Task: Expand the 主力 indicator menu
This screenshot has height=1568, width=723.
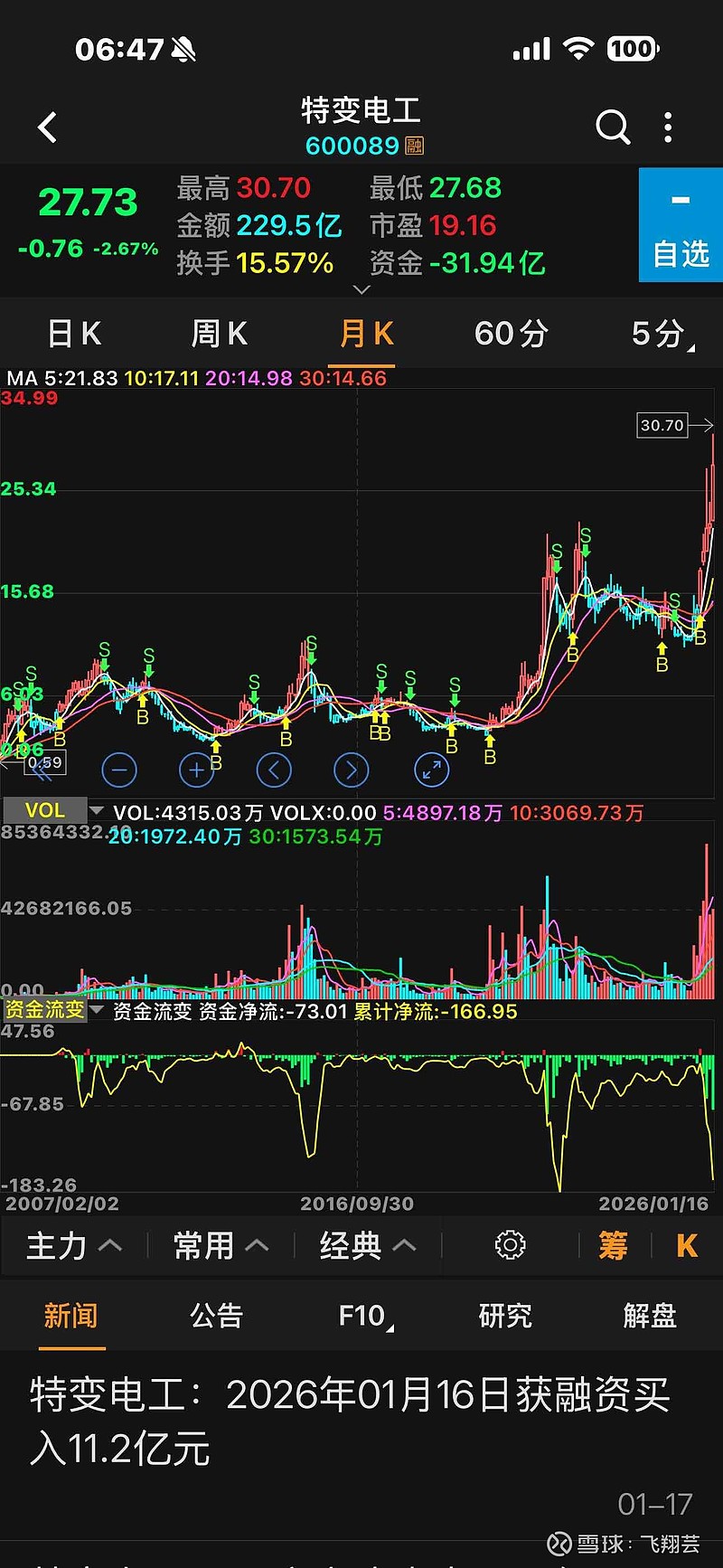Action: pos(74,1246)
